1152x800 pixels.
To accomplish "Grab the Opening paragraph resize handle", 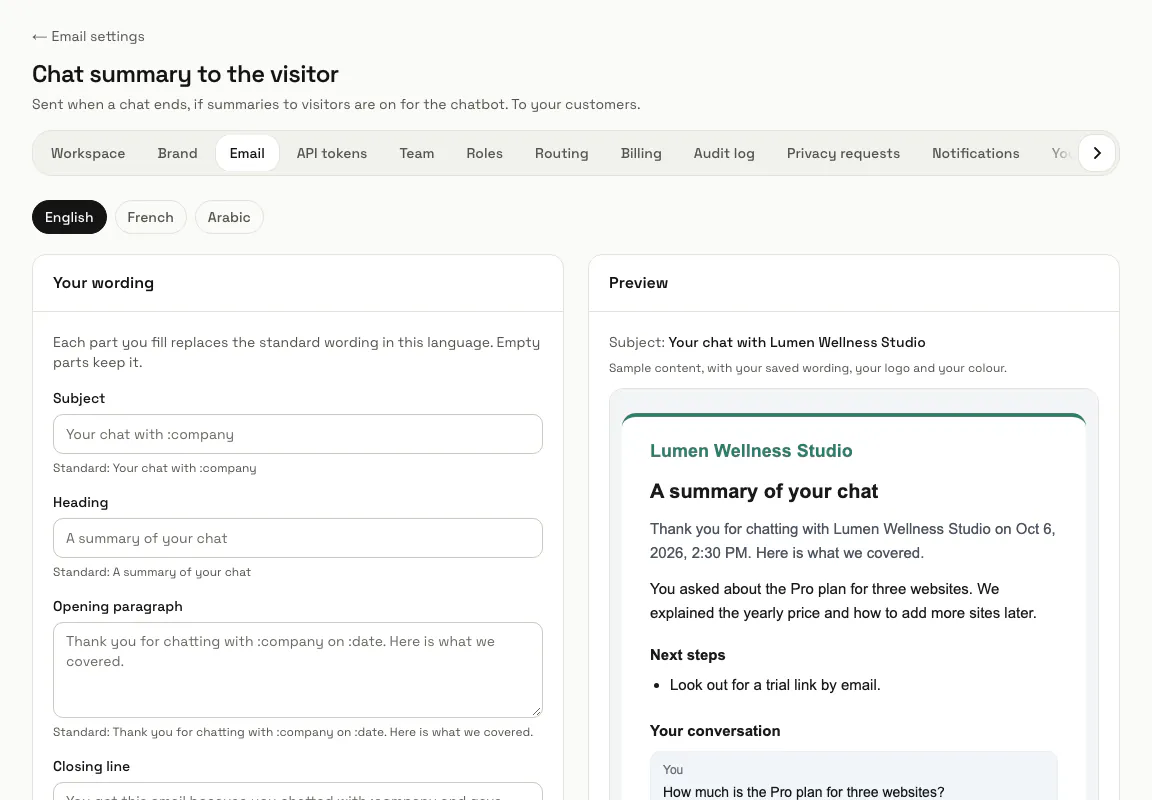I will [536, 711].
